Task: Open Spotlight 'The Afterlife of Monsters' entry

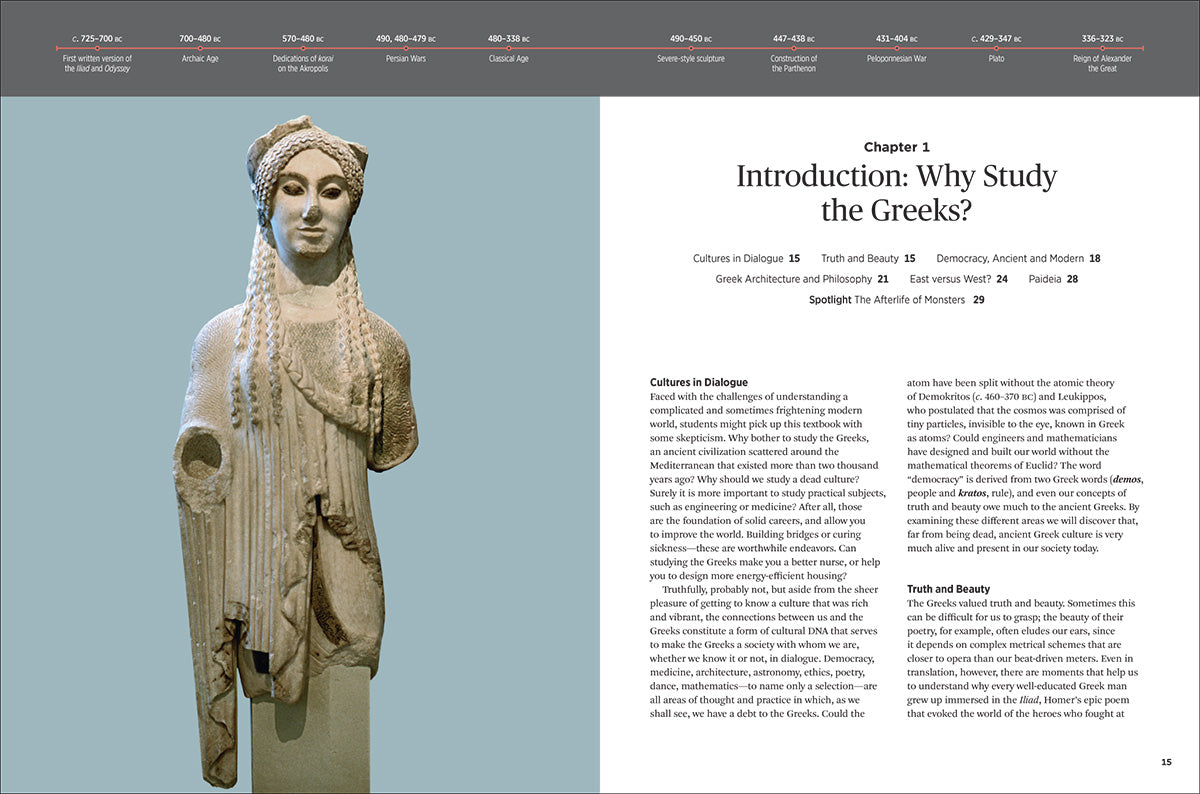Action: [896, 299]
